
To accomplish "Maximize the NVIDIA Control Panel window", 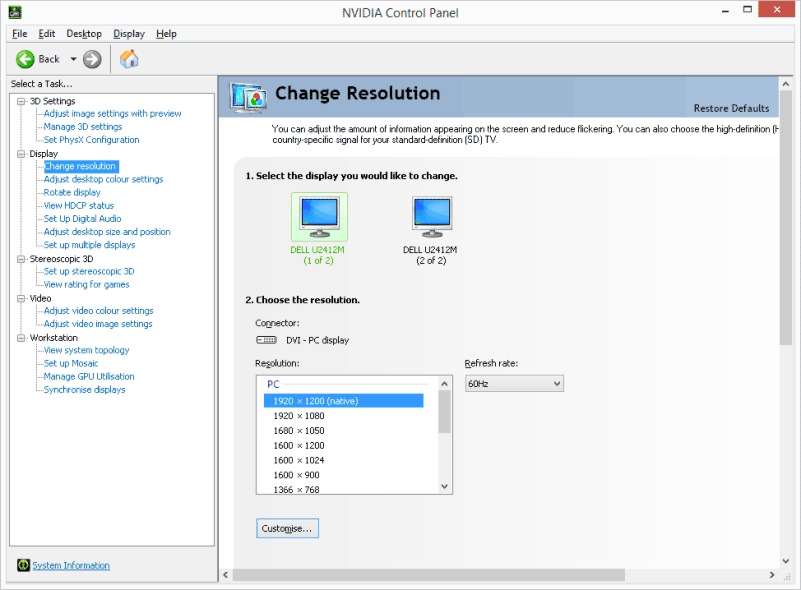I will coord(747,10).
